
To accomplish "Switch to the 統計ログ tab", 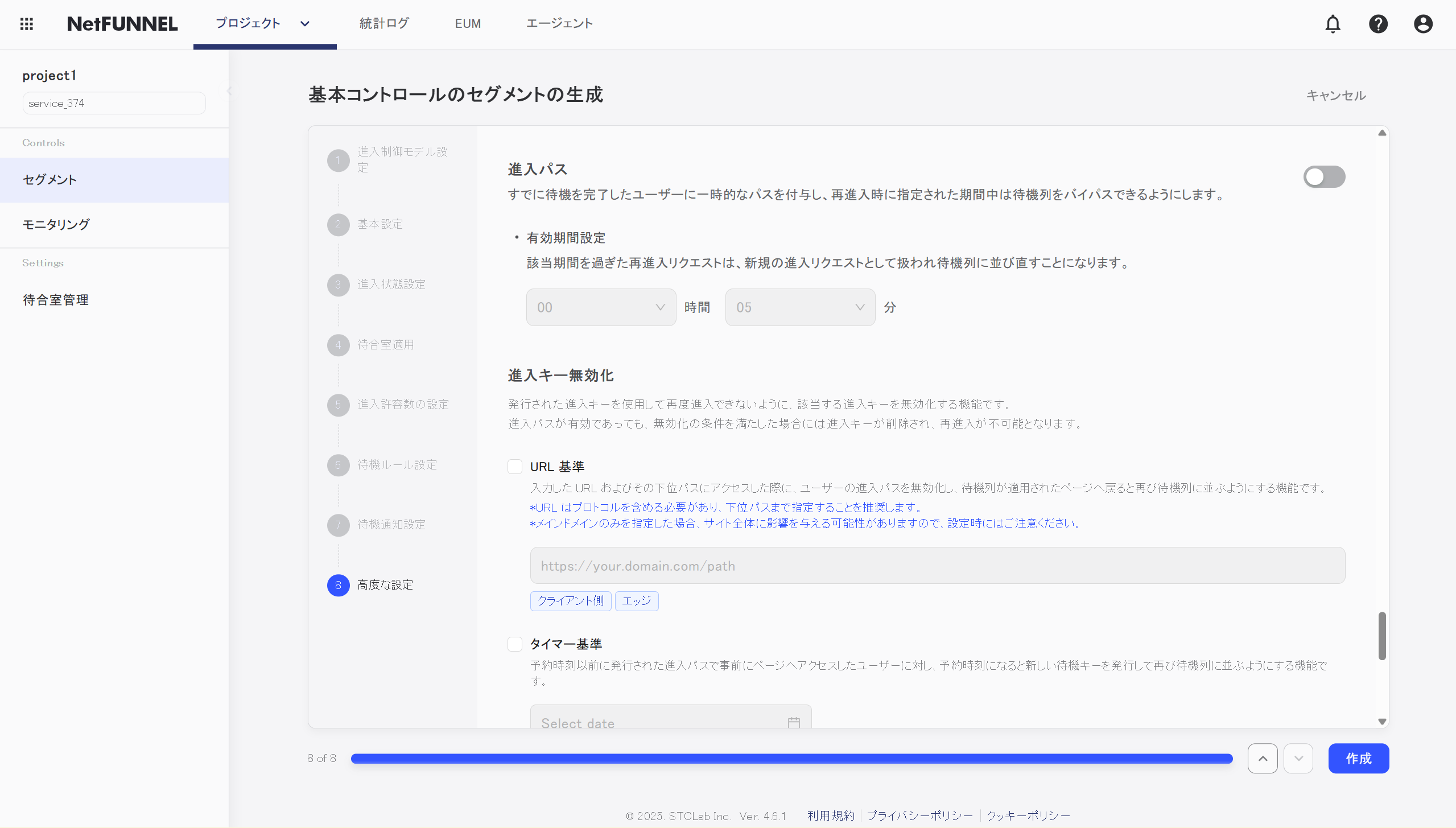I will [x=384, y=24].
